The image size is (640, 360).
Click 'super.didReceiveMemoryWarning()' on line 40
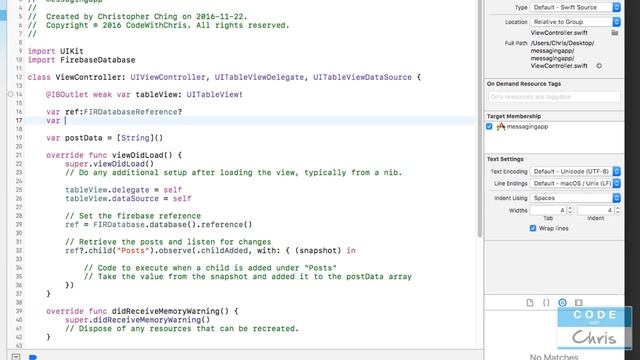click(138, 320)
